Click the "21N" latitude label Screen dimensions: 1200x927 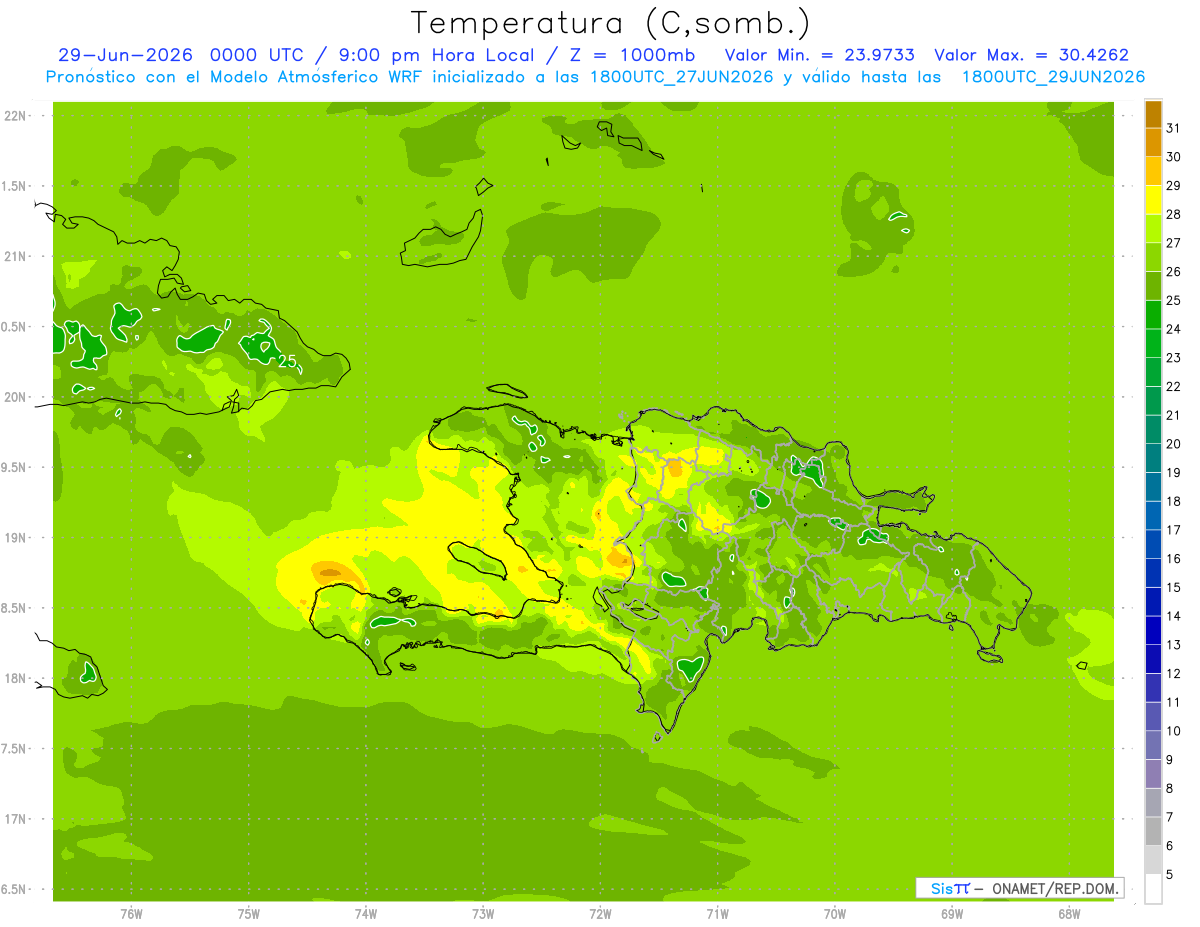pos(15,256)
